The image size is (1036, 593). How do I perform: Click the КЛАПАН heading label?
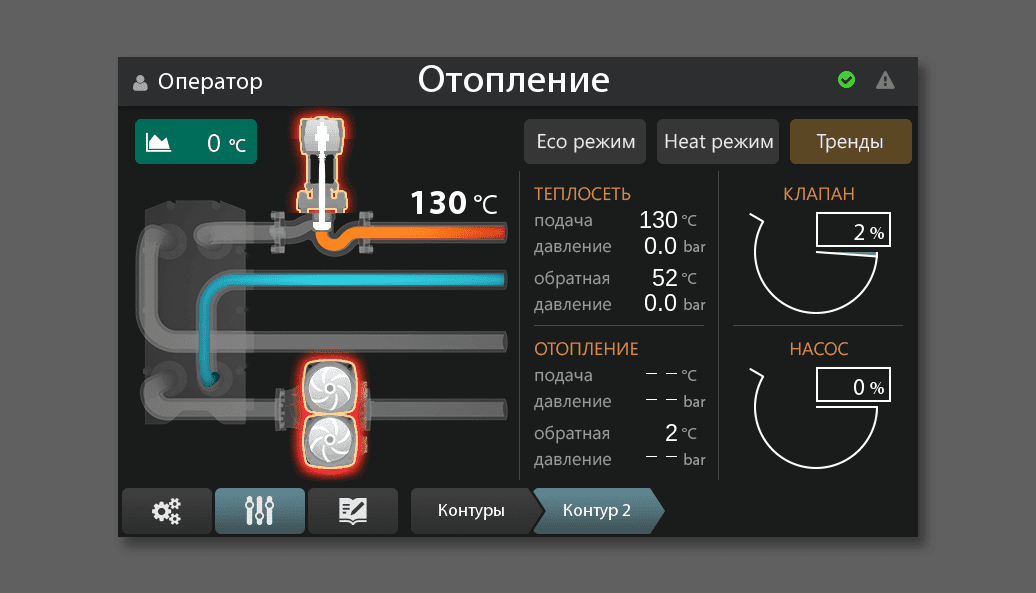click(819, 194)
